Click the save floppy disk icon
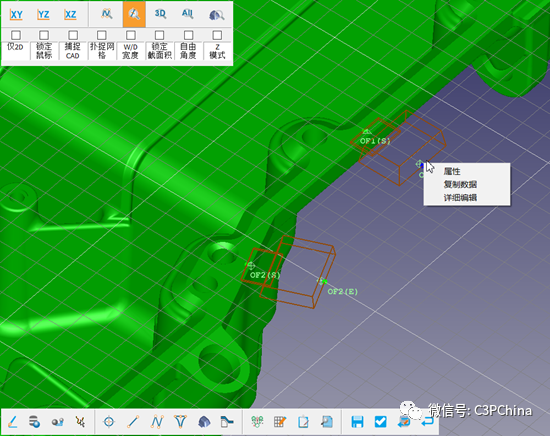Image resolution: width=550 pixels, height=436 pixels. coord(357,421)
